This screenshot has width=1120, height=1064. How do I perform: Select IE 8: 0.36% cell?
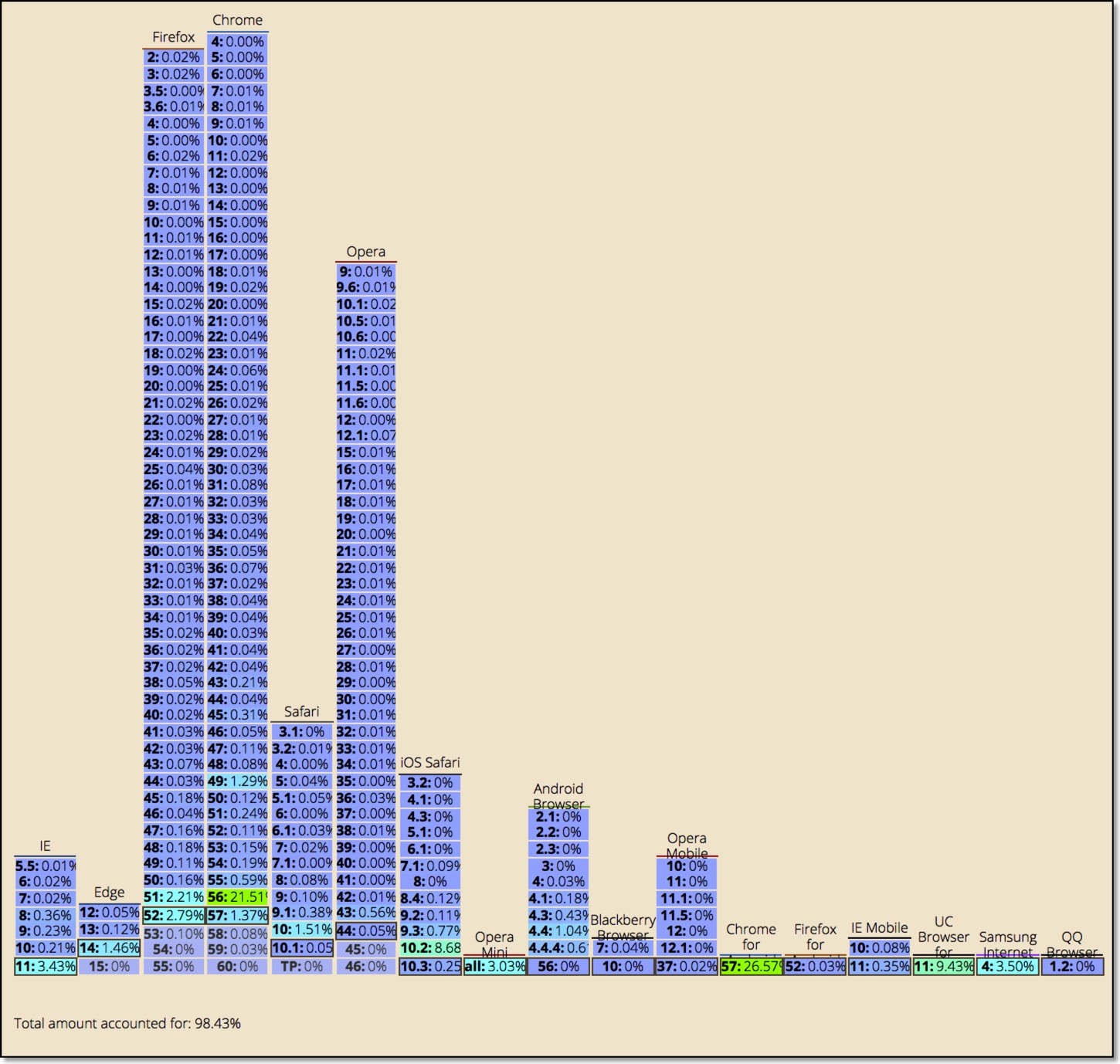click(x=46, y=916)
